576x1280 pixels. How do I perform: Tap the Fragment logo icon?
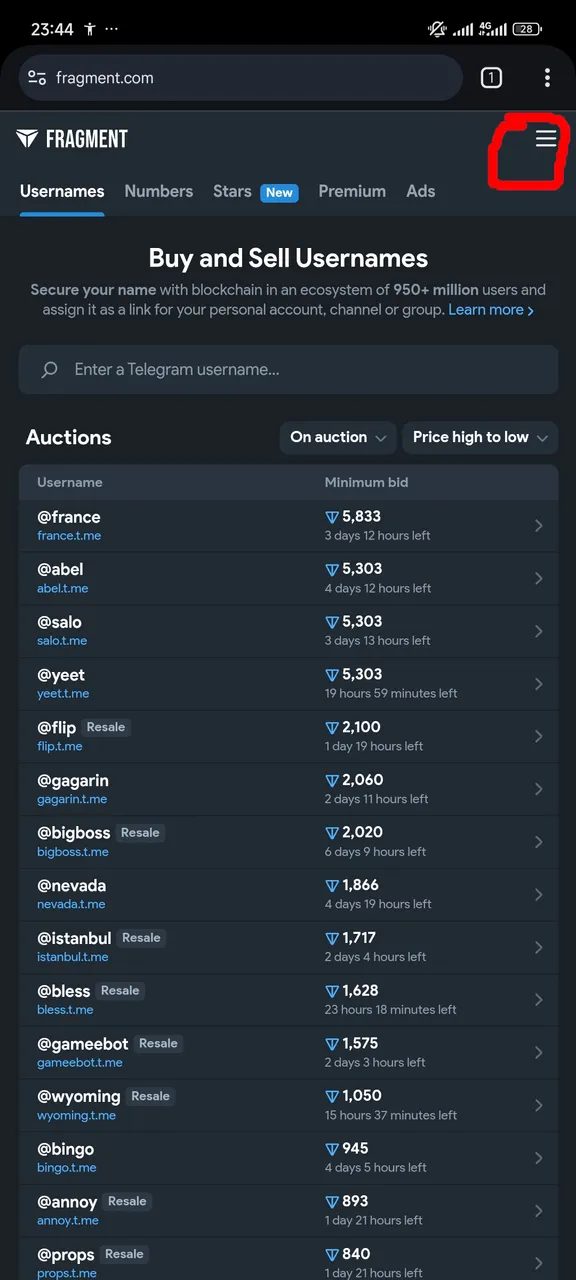pos(27,139)
